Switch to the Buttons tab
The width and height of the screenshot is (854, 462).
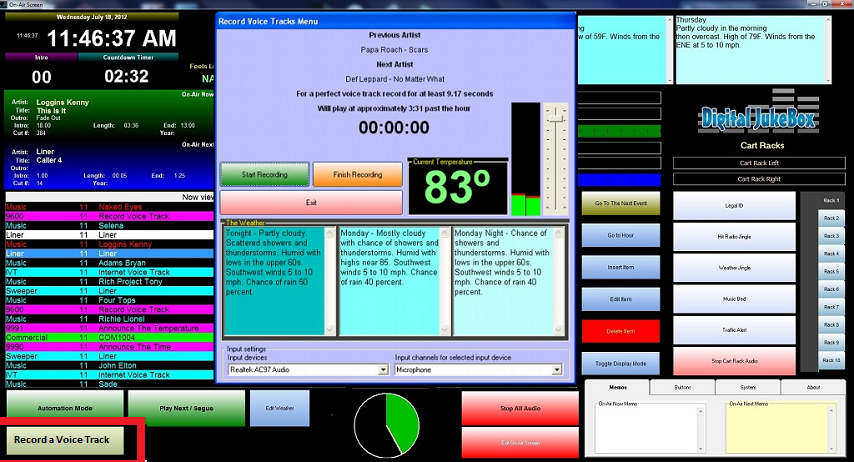pyautogui.click(x=683, y=387)
